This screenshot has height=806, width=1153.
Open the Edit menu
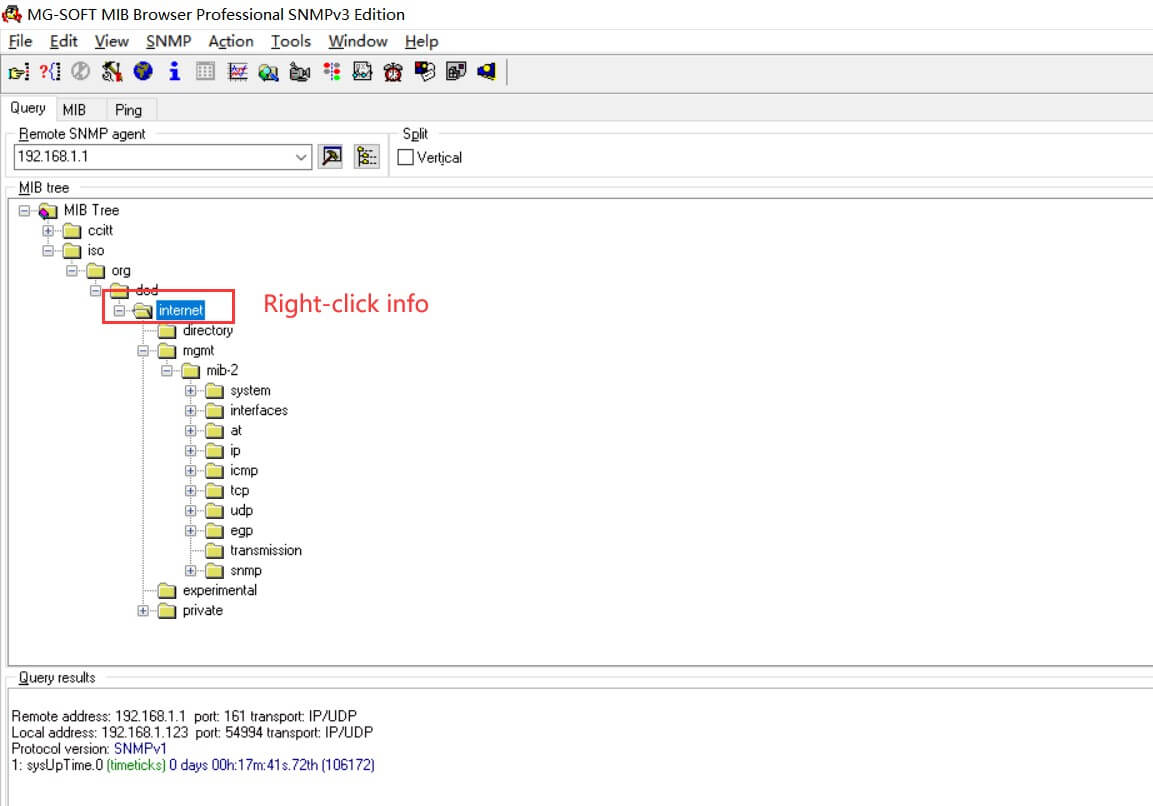63,41
